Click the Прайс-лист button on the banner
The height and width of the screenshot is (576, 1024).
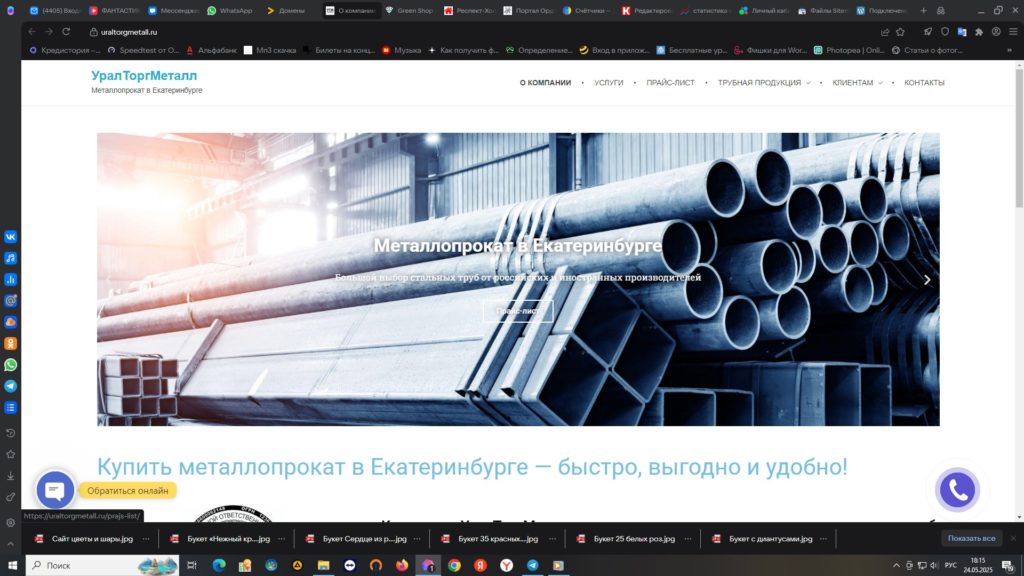(x=518, y=311)
